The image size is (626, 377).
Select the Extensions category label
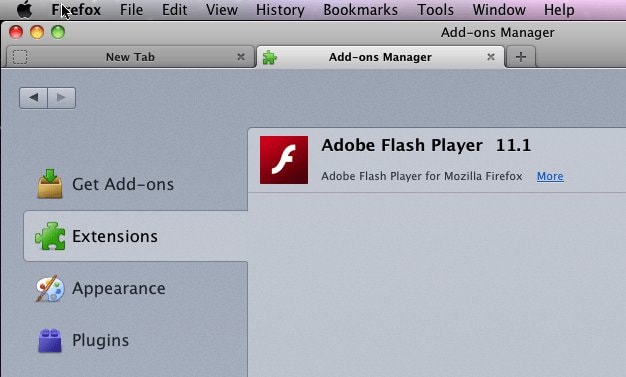115,236
